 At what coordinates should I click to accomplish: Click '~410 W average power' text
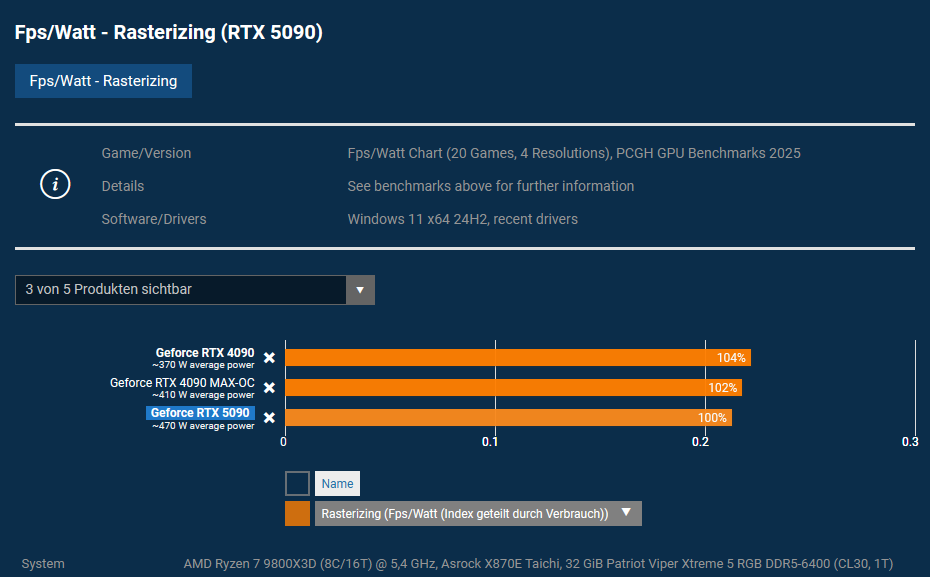point(203,395)
